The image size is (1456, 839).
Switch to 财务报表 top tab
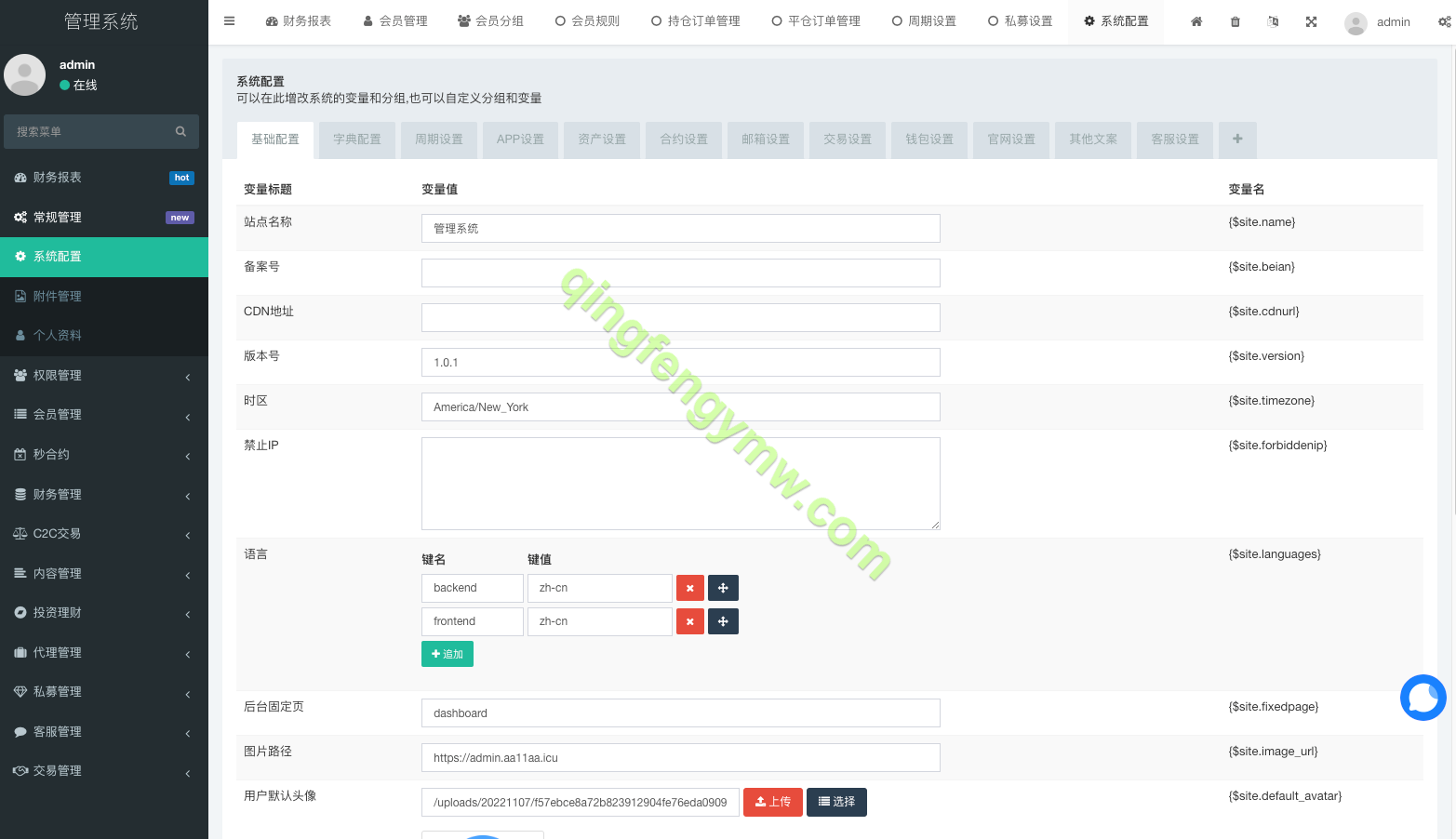299,21
